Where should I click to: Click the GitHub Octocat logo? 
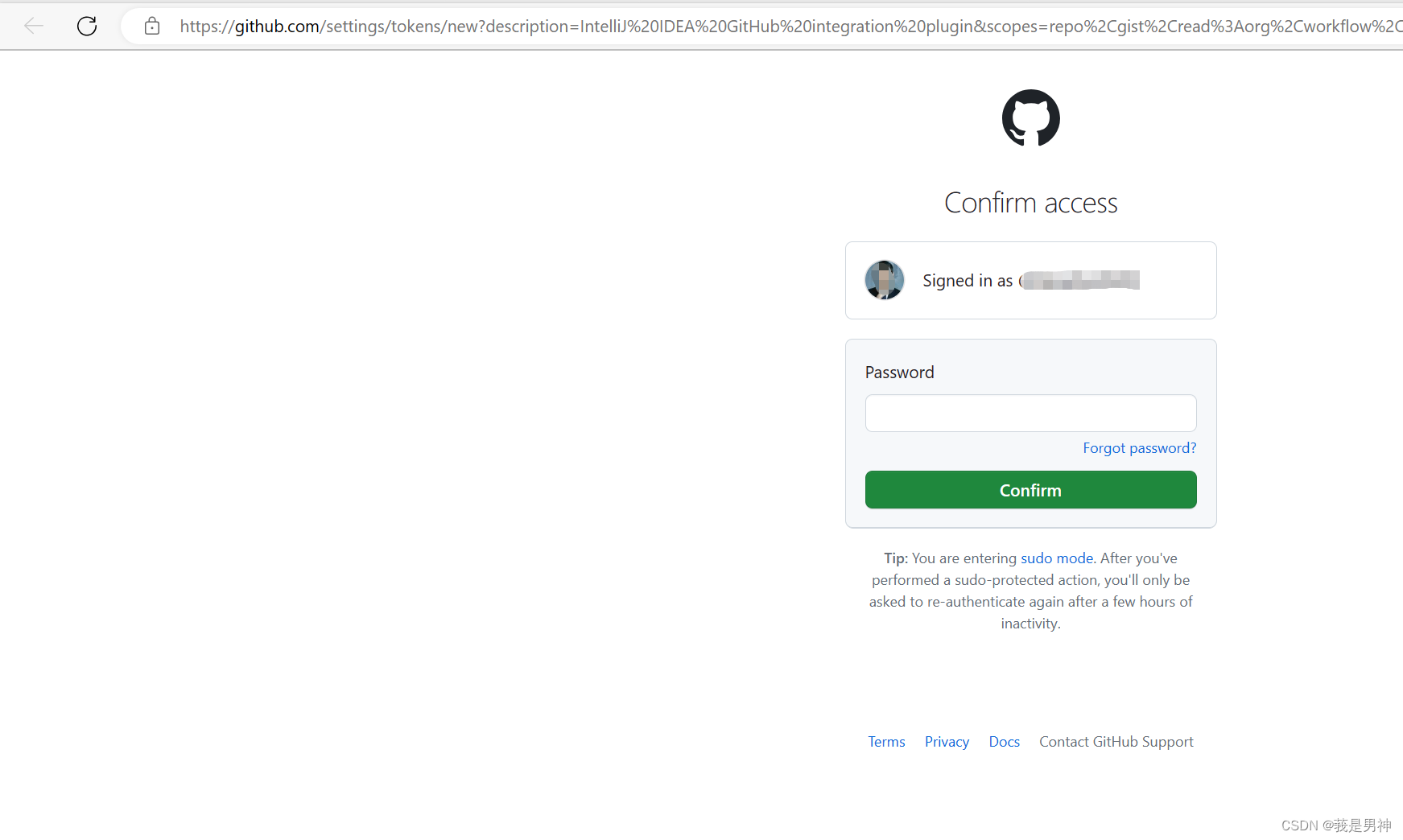point(1030,117)
